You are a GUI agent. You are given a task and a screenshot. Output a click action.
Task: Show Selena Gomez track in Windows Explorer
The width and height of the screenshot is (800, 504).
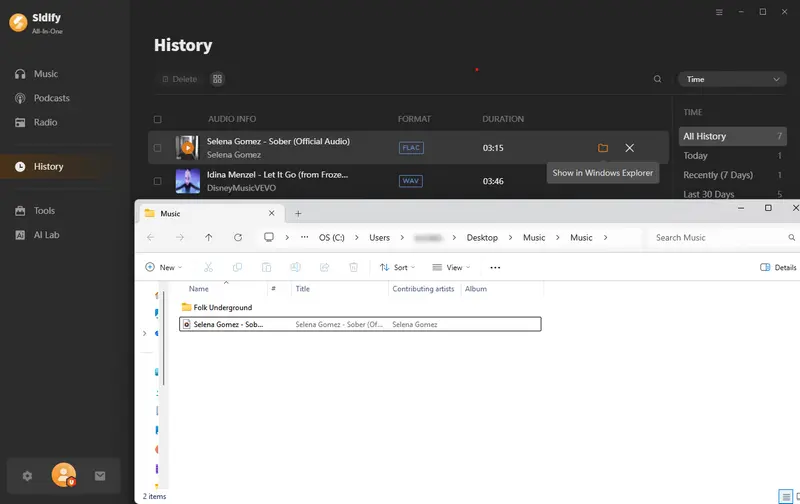tap(603, 148)
